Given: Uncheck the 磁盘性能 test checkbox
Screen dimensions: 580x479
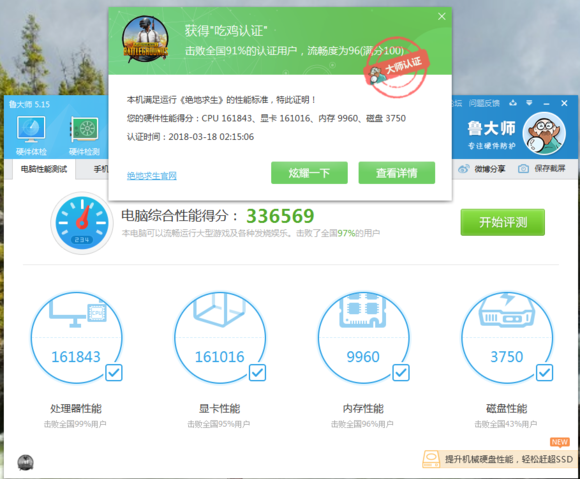Looking at the screenshot, I should point(544,372).
